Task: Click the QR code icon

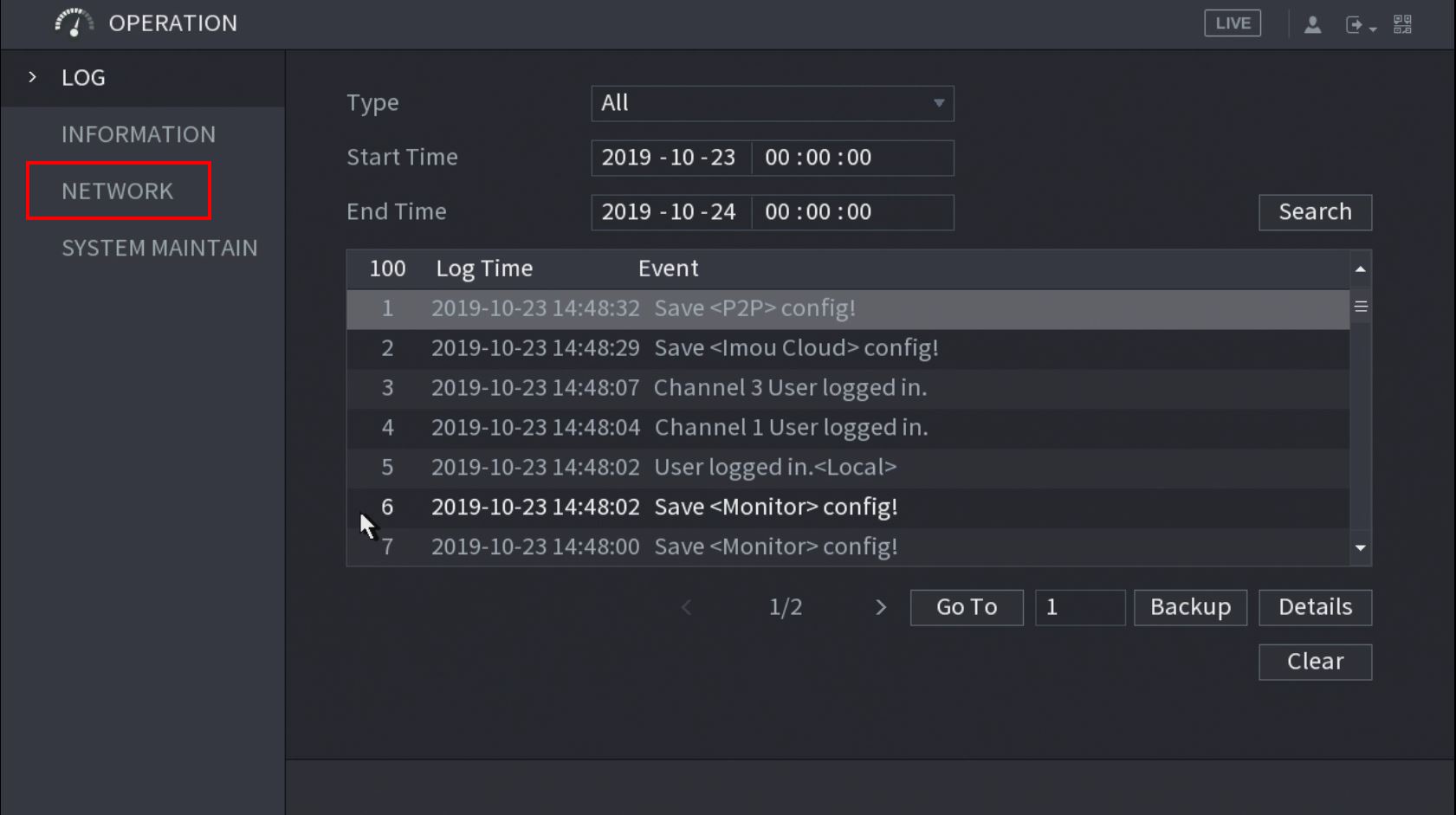Action: pos(1402,24)
